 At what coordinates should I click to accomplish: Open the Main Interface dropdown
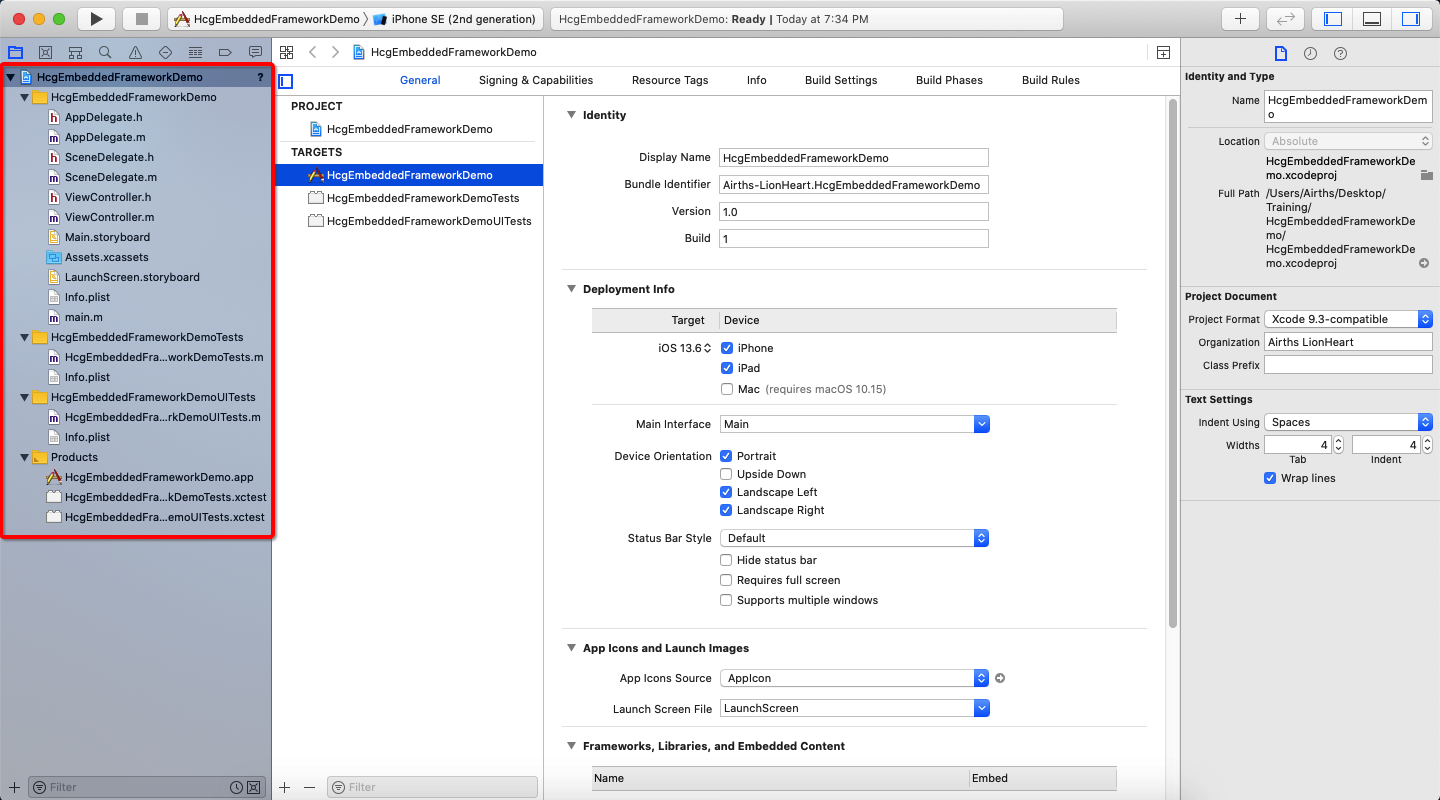(980, 424)
